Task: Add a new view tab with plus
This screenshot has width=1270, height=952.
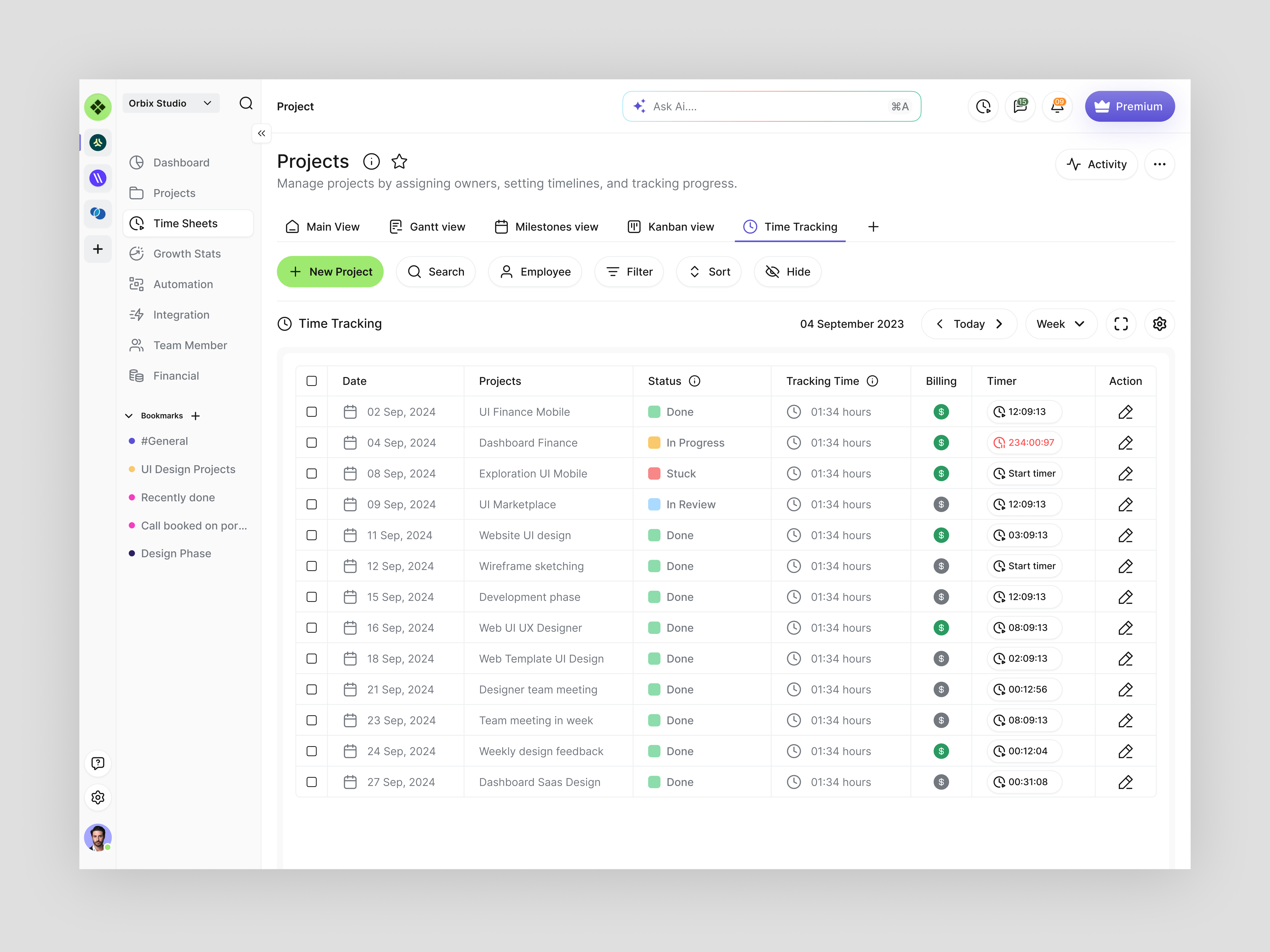Action: pos(873,227)
